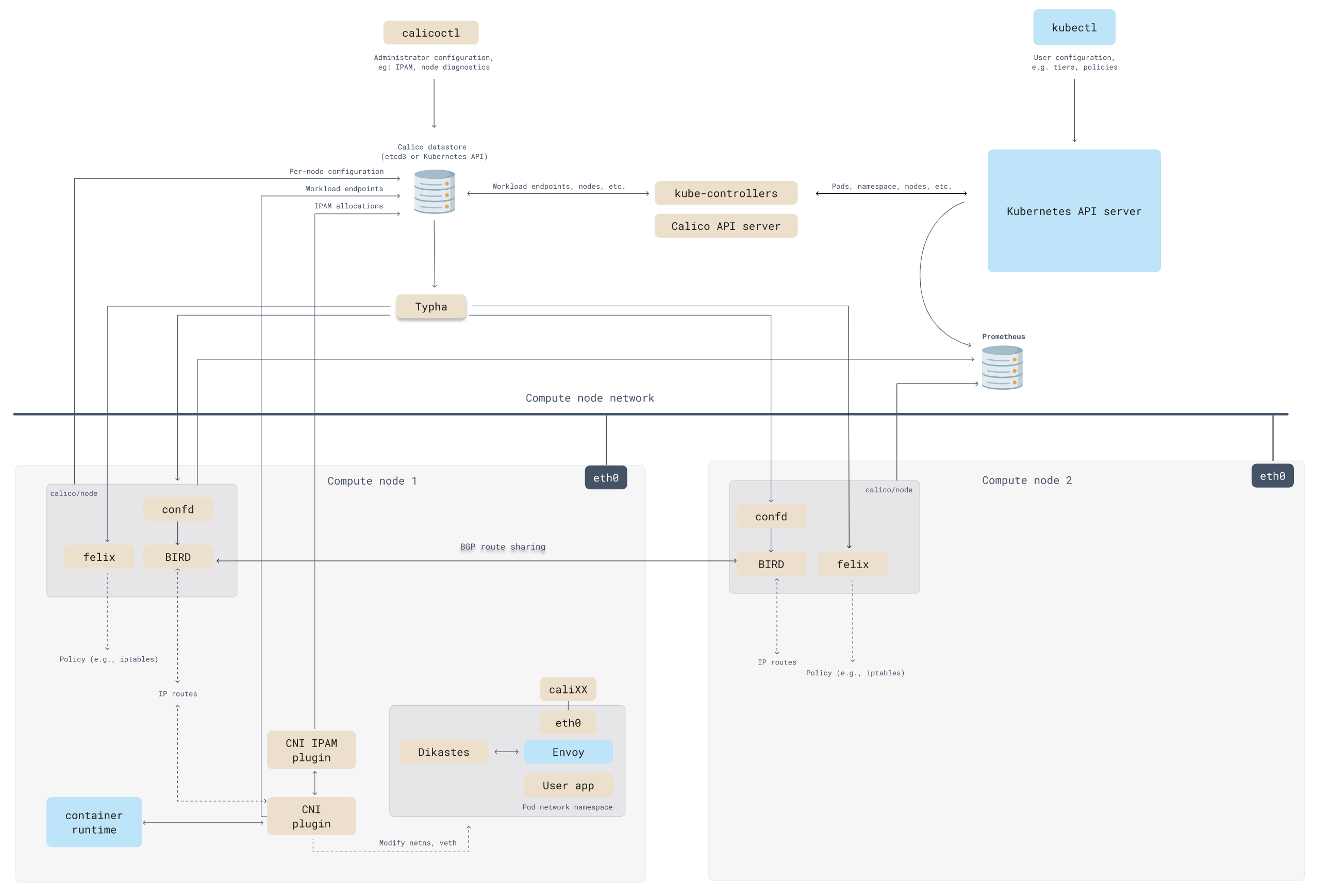Select the container runtime box

94,822
